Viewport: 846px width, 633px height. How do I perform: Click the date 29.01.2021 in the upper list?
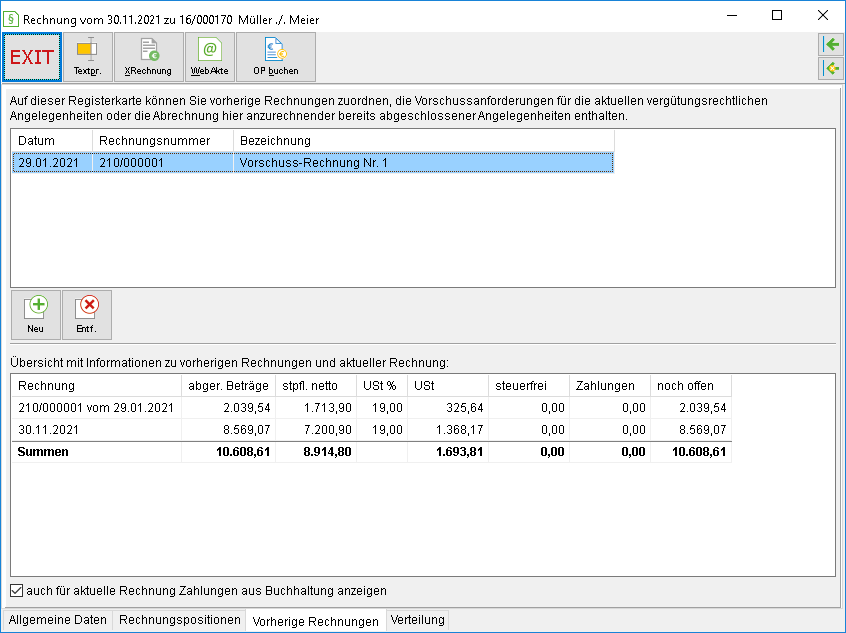(49, 162)
